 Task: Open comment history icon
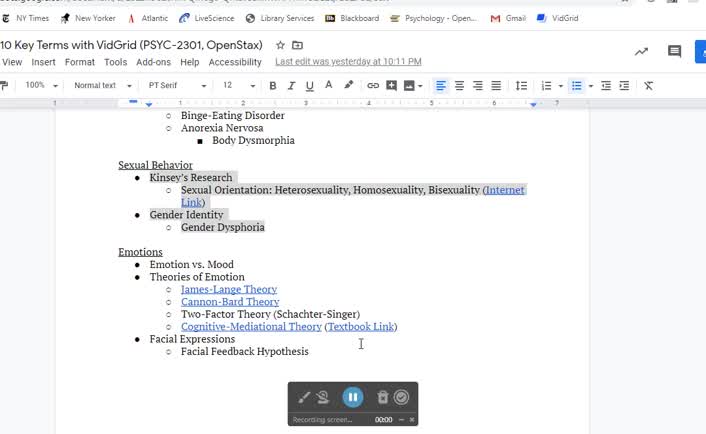coord(674,52)
